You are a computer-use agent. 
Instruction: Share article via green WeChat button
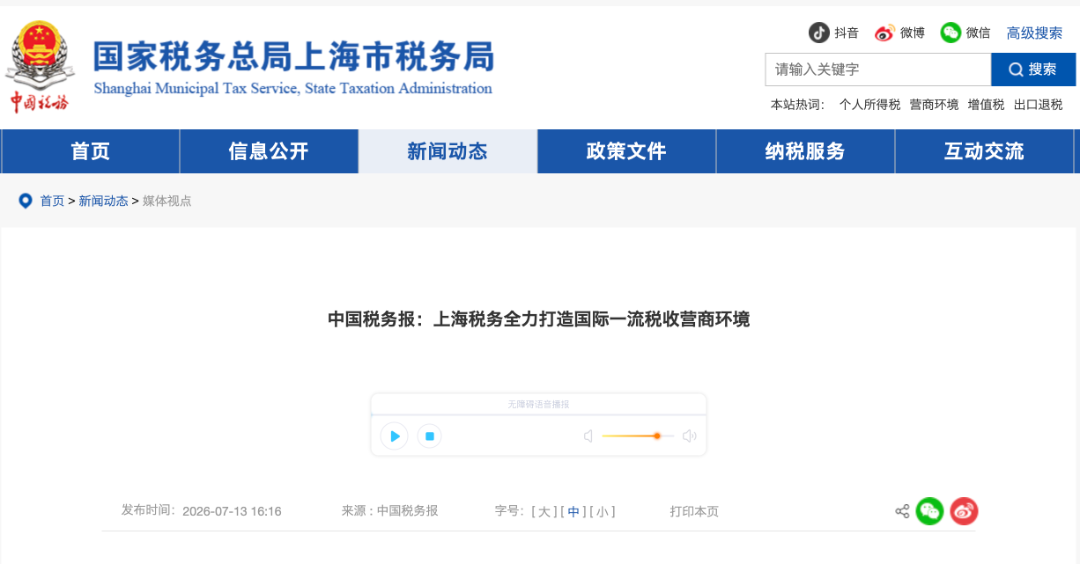[929, 511]
